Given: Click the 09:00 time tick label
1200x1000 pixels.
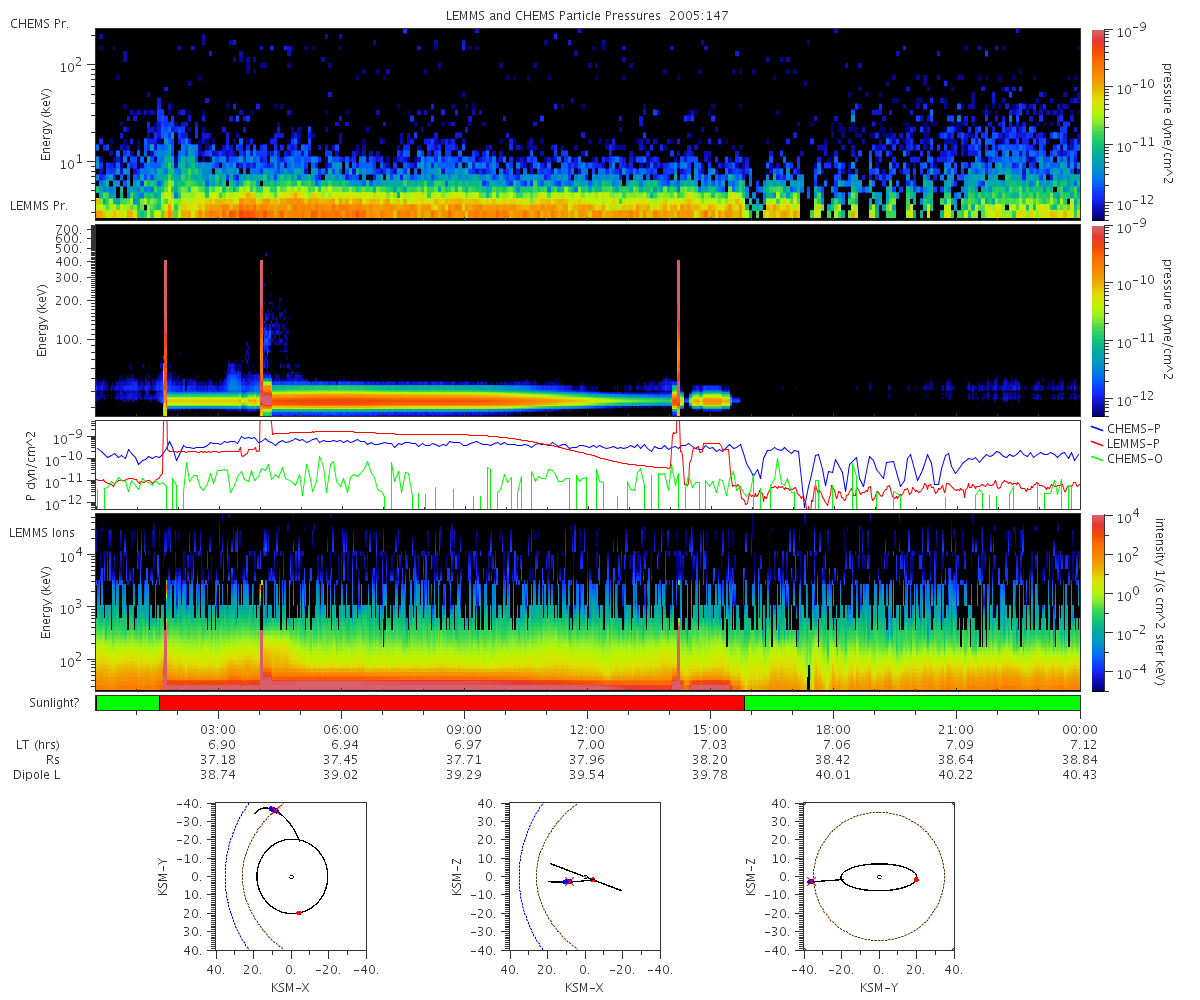Looking at the screenshot, I should click(465, 729).
